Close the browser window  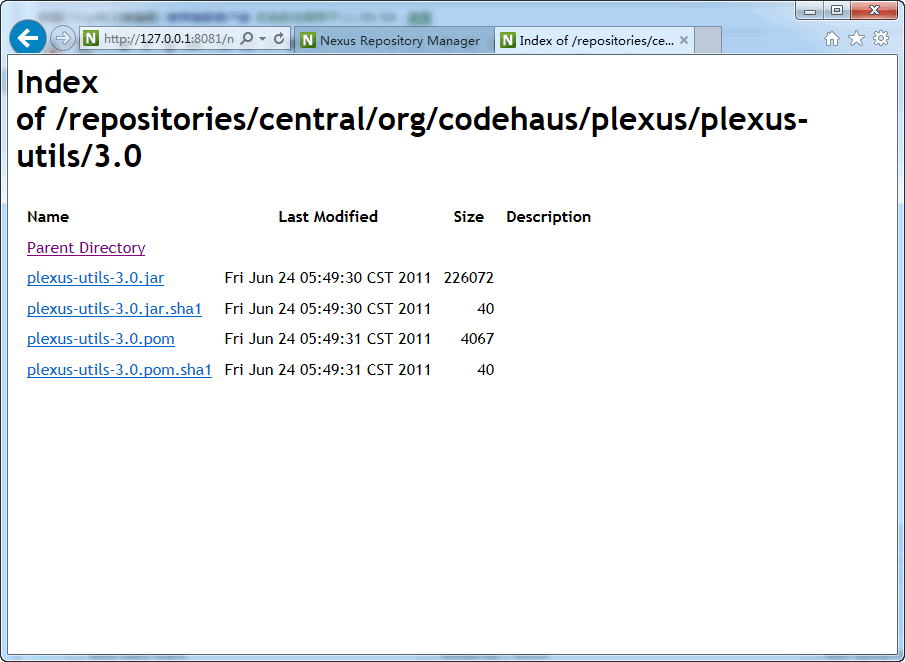coord(874,10)
